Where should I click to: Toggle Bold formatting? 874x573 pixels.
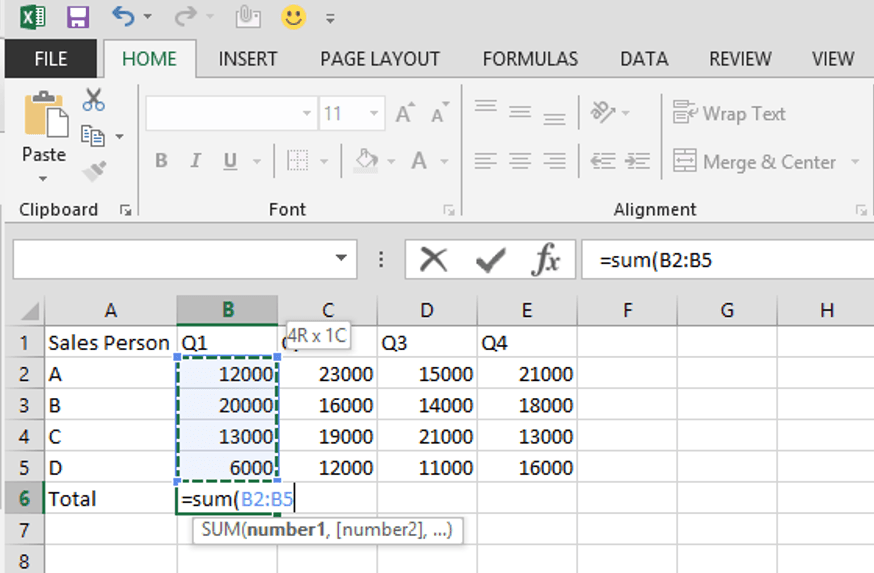click(x=161, y=161)
